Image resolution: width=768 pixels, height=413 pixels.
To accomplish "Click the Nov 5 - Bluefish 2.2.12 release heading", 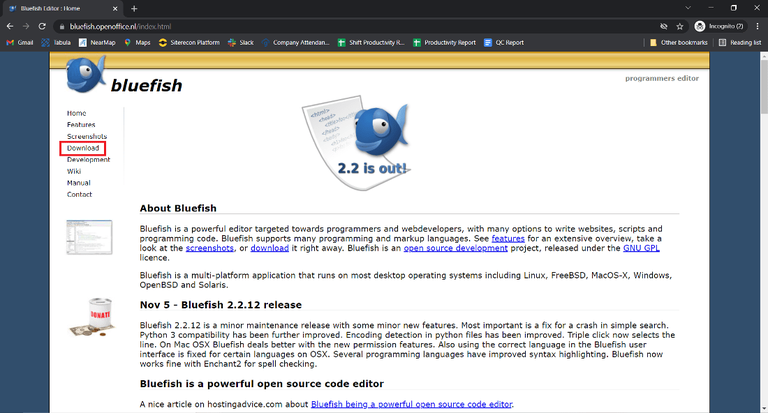I will (x=221, y=305).
